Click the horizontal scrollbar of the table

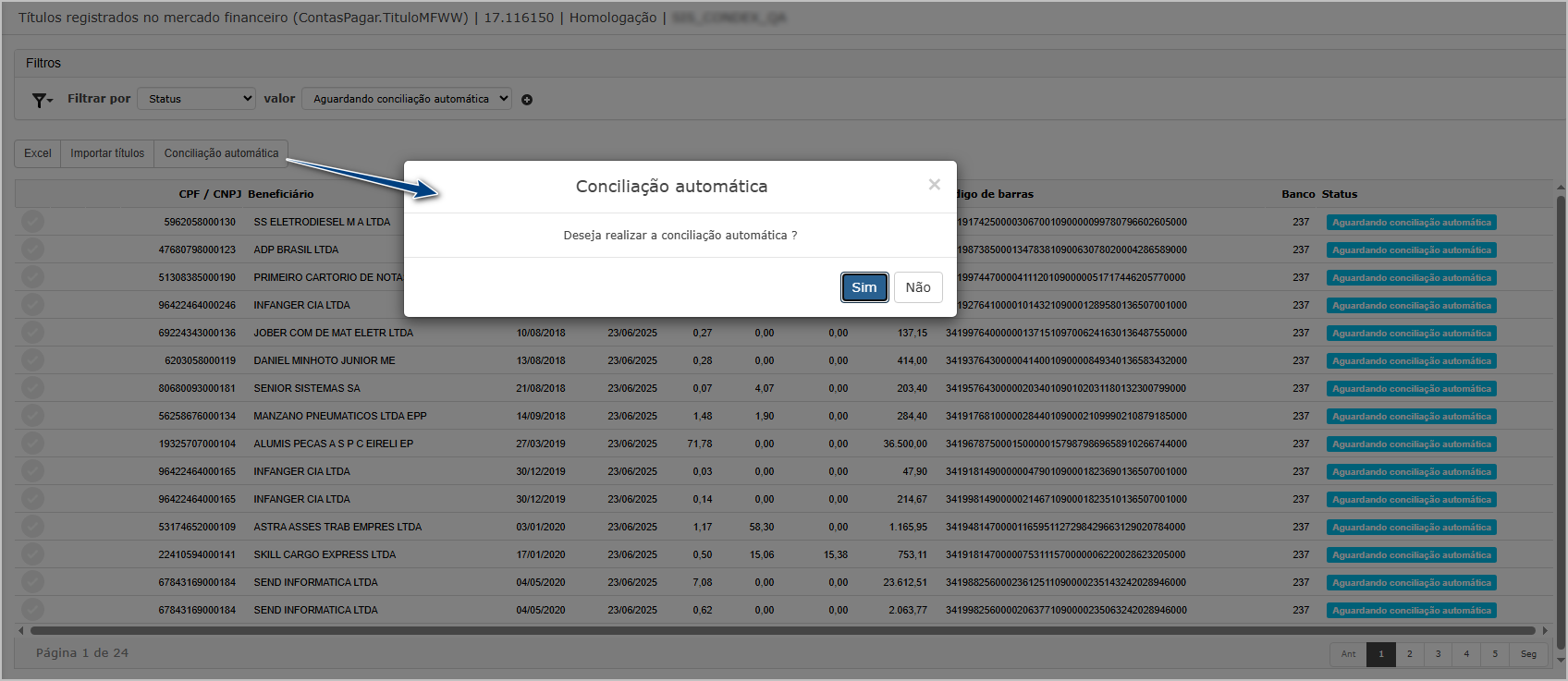pyautogui.click(x=782, y=631)
